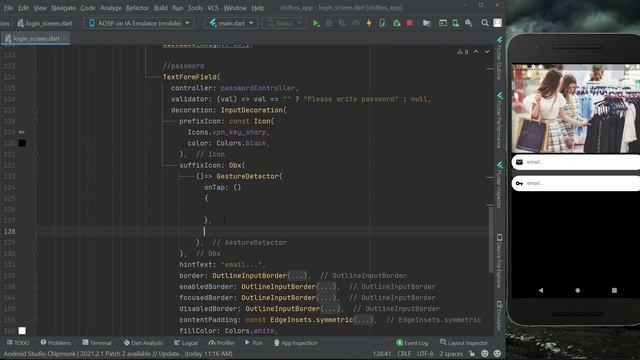Open the Dart Analysis tool window
The height and width of the screenshot is (360, 640).
[x=143, y=343]
